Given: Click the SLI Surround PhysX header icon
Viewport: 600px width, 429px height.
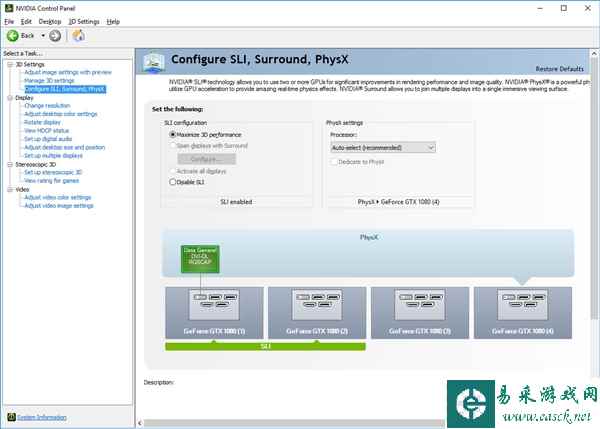Looking at the screenshot, I should pyautogui.click(x=154, y=62).
